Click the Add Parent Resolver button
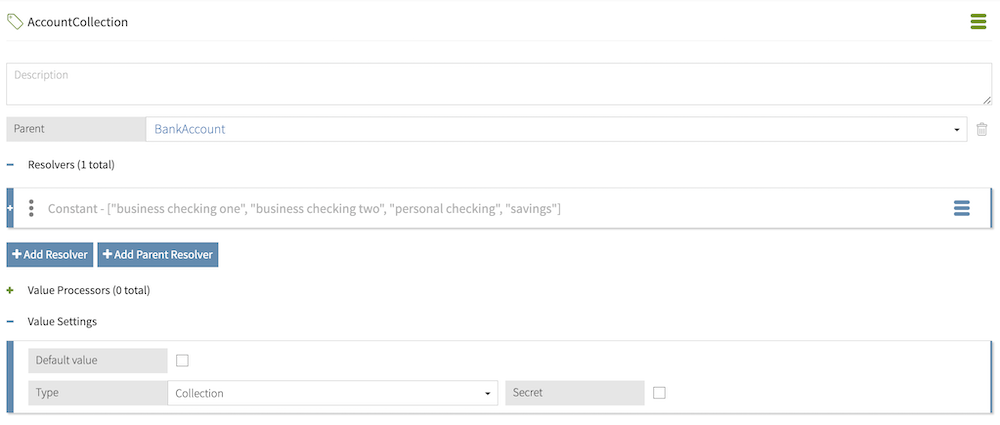This screenshot has height=425, width=1000. [x=157, y=255]
